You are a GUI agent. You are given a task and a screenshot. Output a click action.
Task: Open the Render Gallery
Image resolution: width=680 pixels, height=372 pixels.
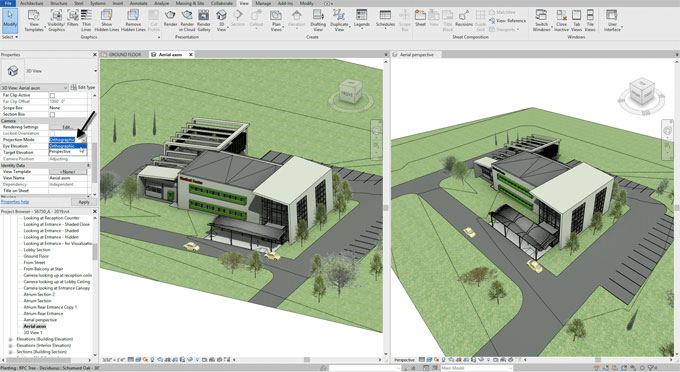(x=203, y=20)
